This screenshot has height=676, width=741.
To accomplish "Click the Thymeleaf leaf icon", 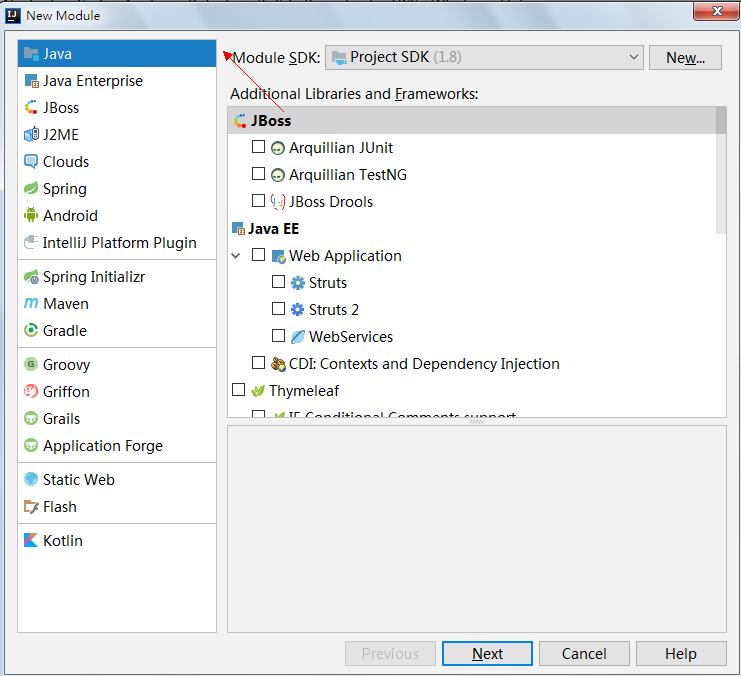I will [x=258, y=390].
